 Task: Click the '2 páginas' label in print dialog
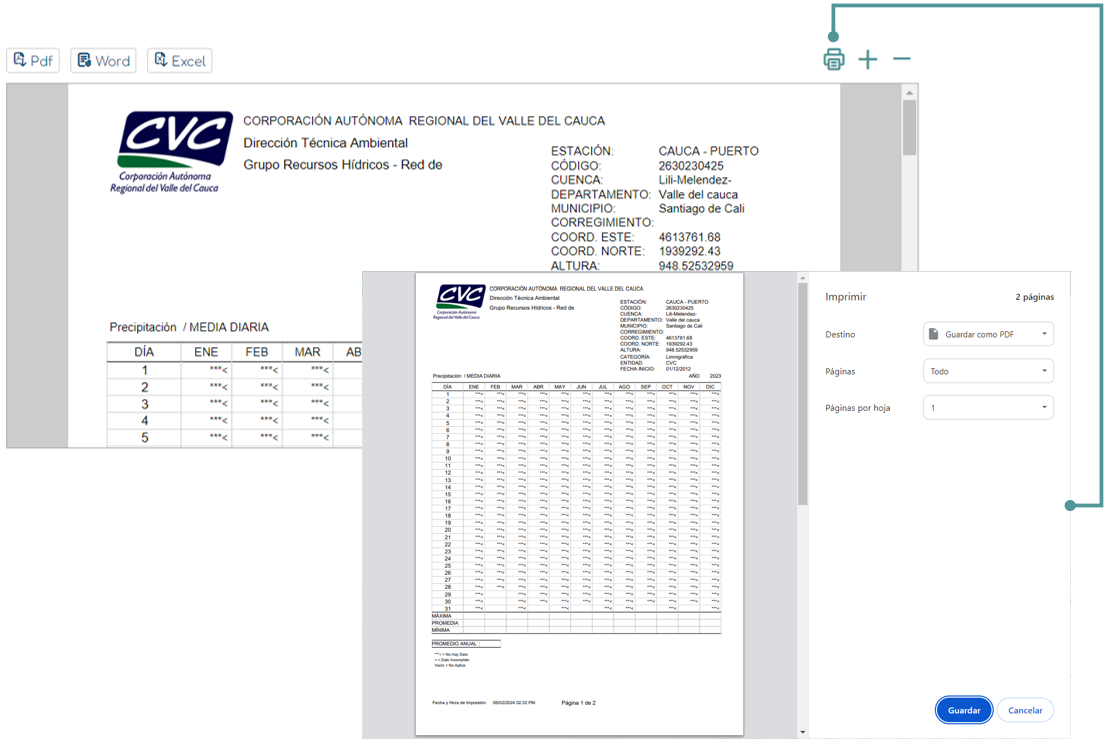[x=1035, y=297]
